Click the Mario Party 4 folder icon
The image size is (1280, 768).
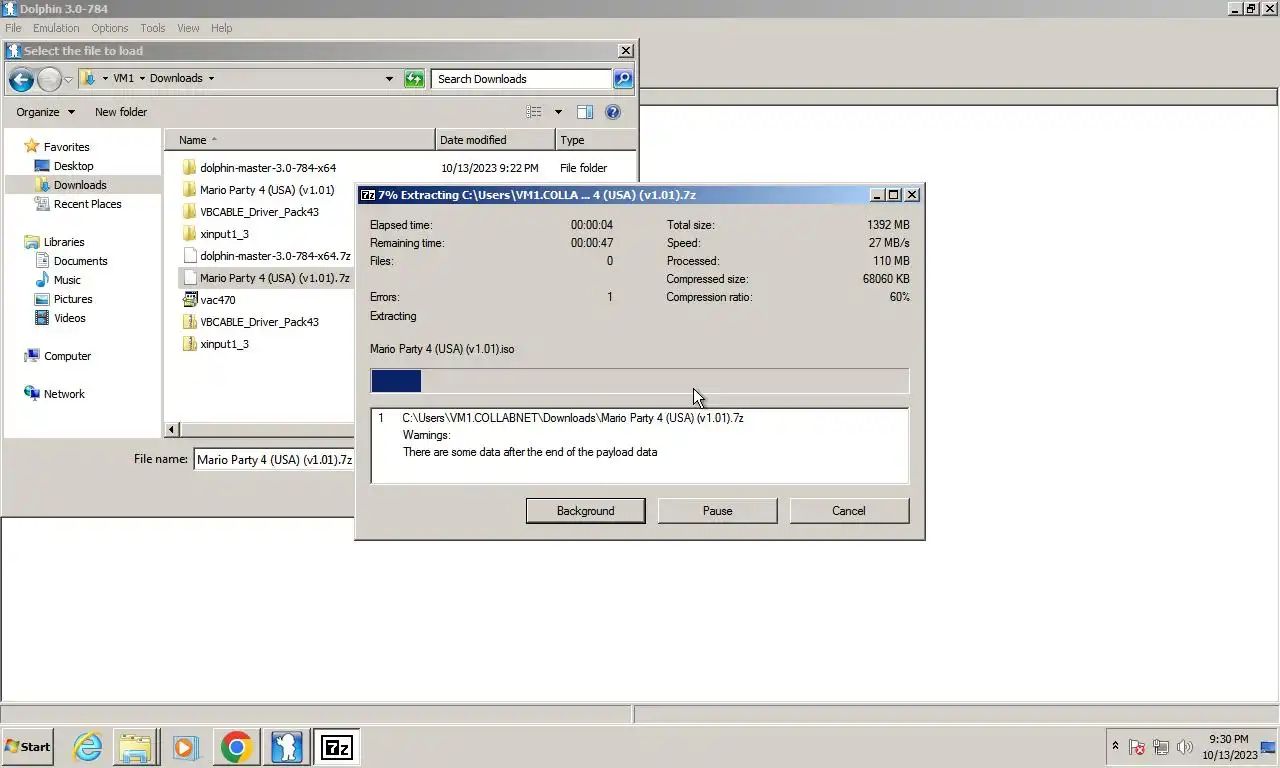(189, 190)
